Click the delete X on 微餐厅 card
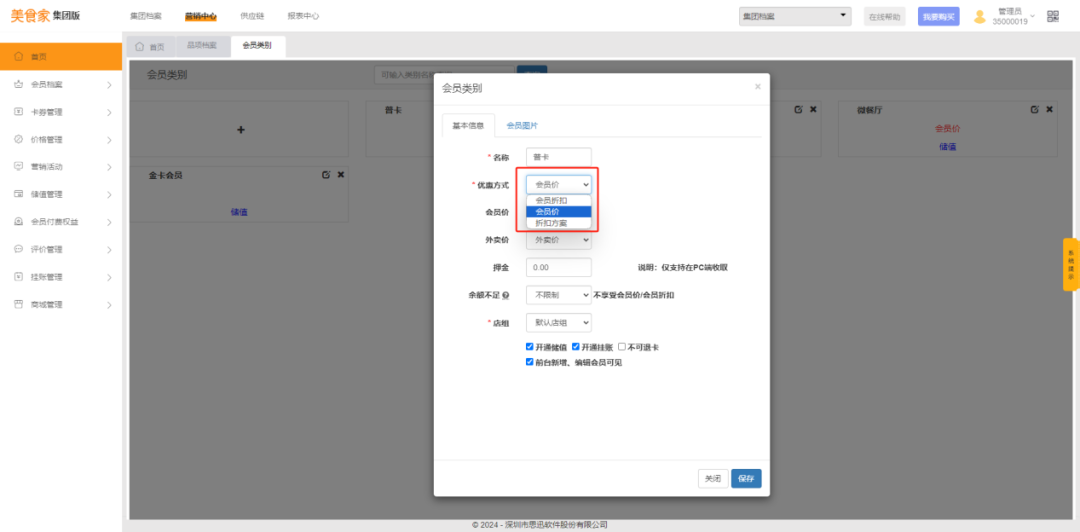 pos(1049,110)
